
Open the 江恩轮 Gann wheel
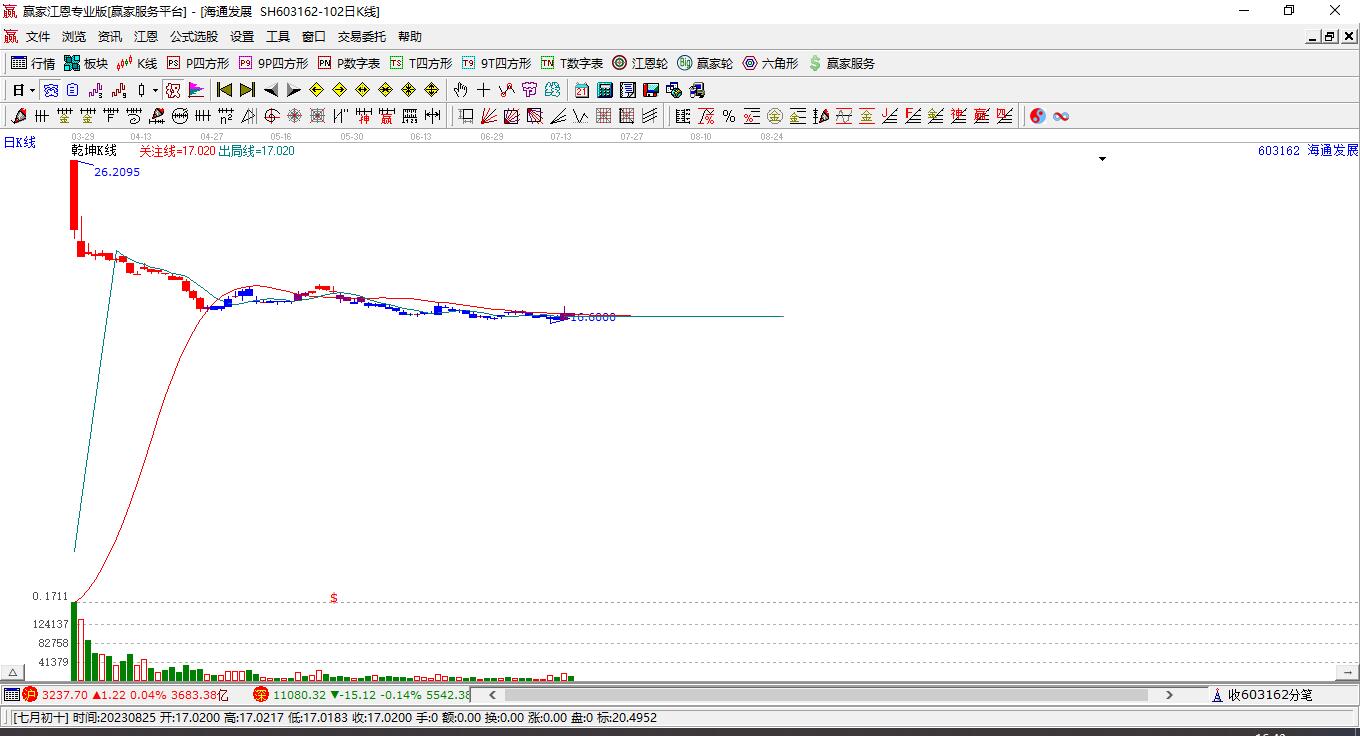pos(640,63)
